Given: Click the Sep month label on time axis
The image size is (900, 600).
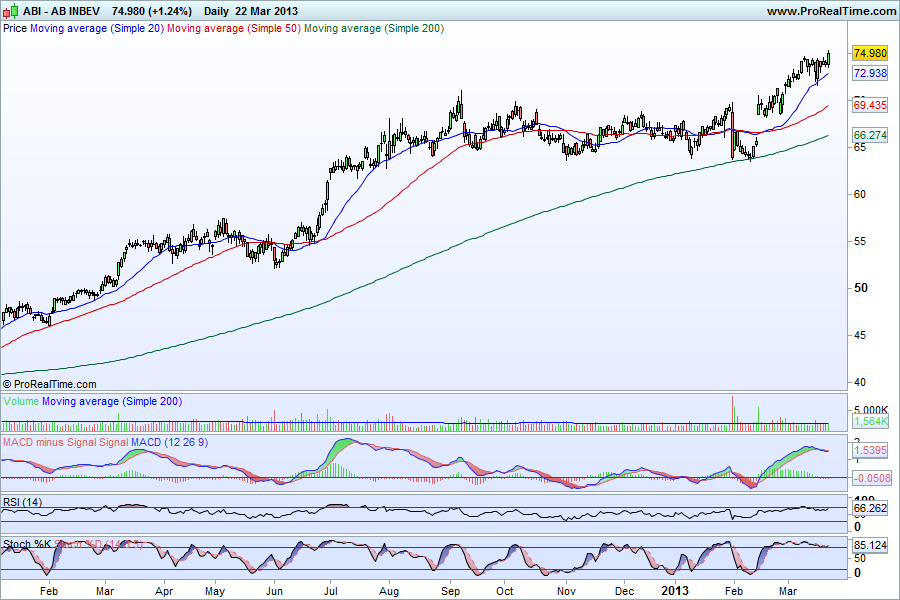Looking at the screenshot, I should click(x=451, y=591).
